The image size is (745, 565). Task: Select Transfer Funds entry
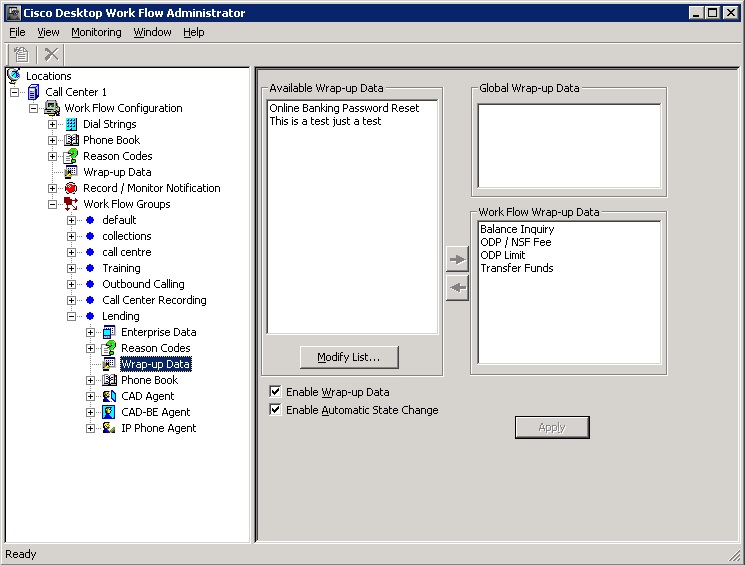pyautogui.click(x=517, y=268)
